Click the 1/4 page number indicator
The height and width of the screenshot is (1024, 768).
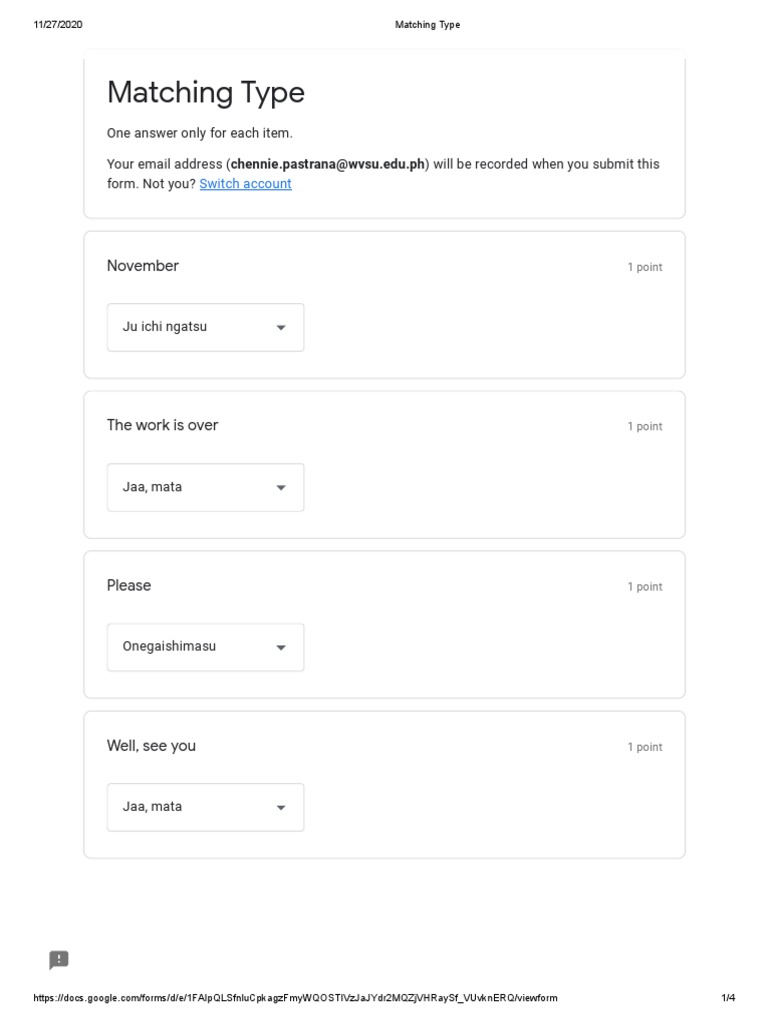pyautogui.click(x=728, y=998)
